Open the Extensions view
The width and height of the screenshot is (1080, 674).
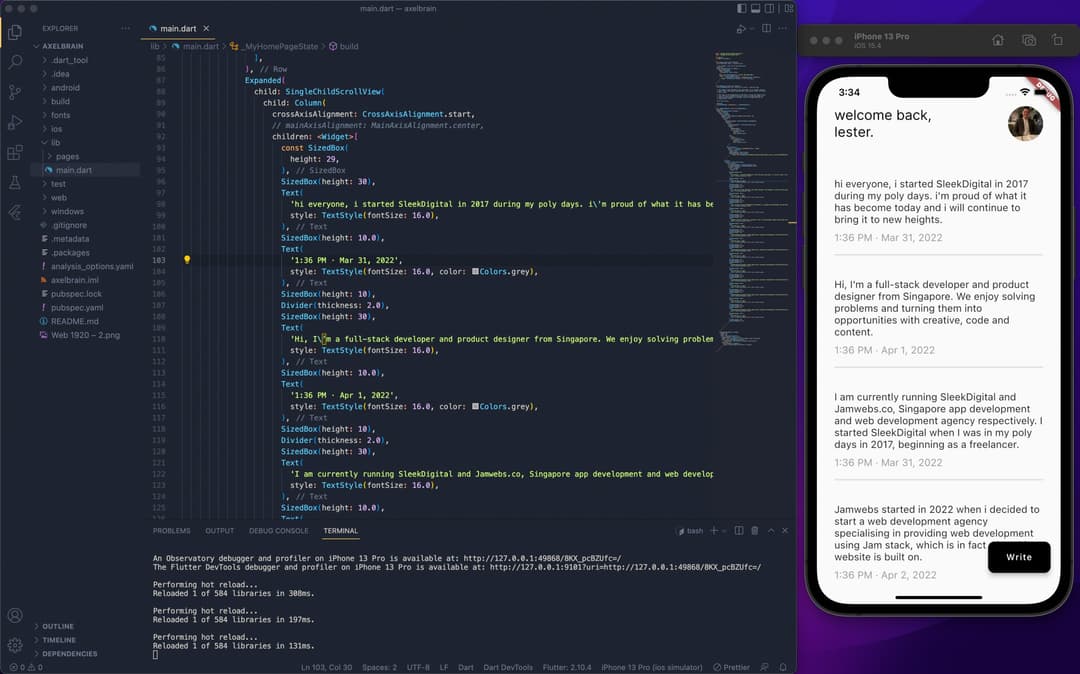point(15,153)
